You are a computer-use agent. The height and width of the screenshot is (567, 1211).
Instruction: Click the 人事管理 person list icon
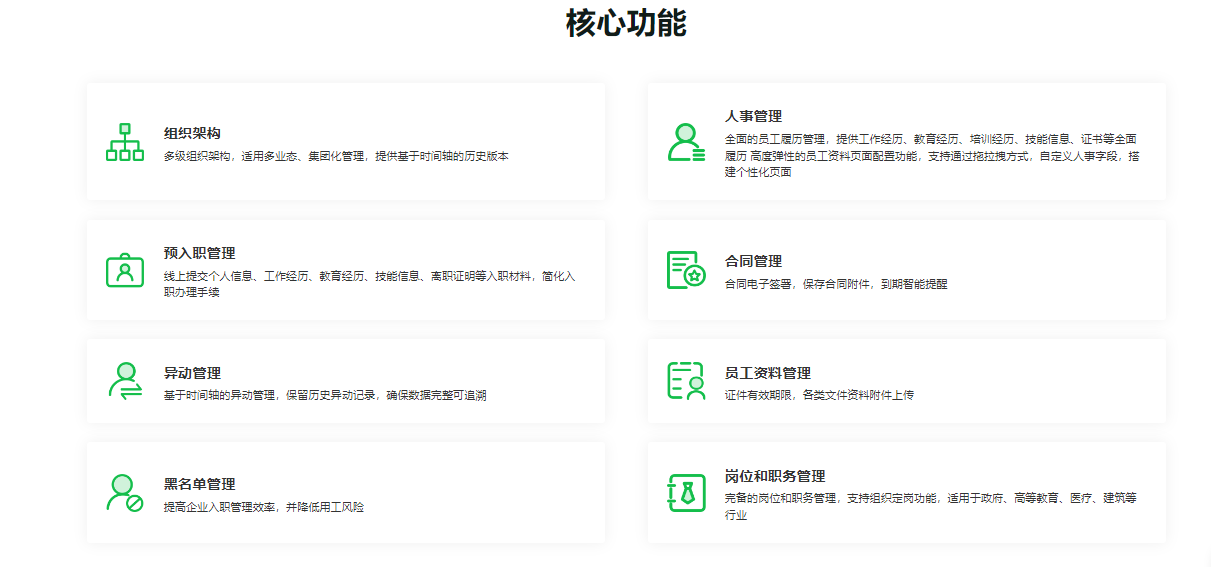[x=686, y=142]
